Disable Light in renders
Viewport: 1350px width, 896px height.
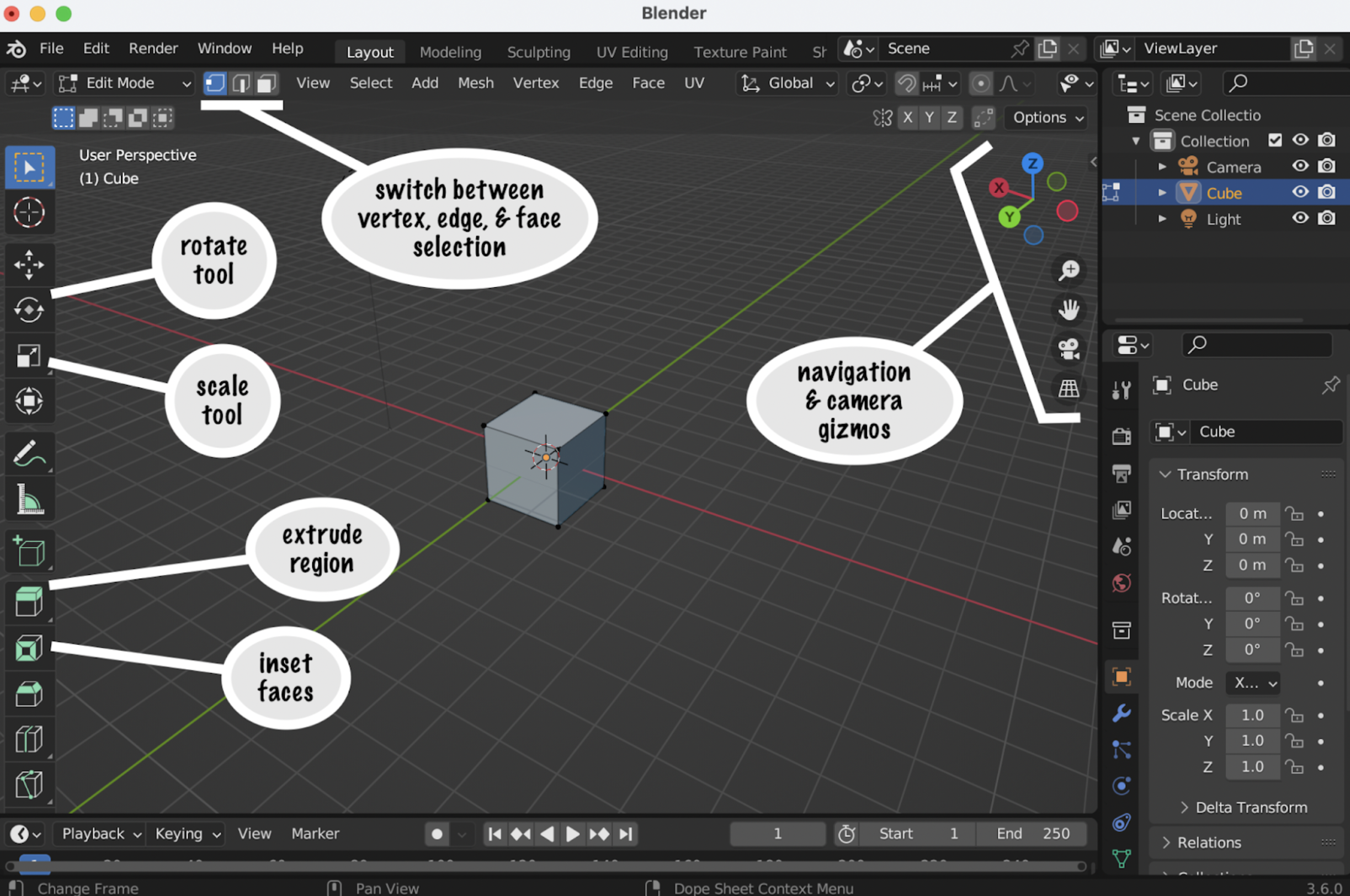(1326, 219)
